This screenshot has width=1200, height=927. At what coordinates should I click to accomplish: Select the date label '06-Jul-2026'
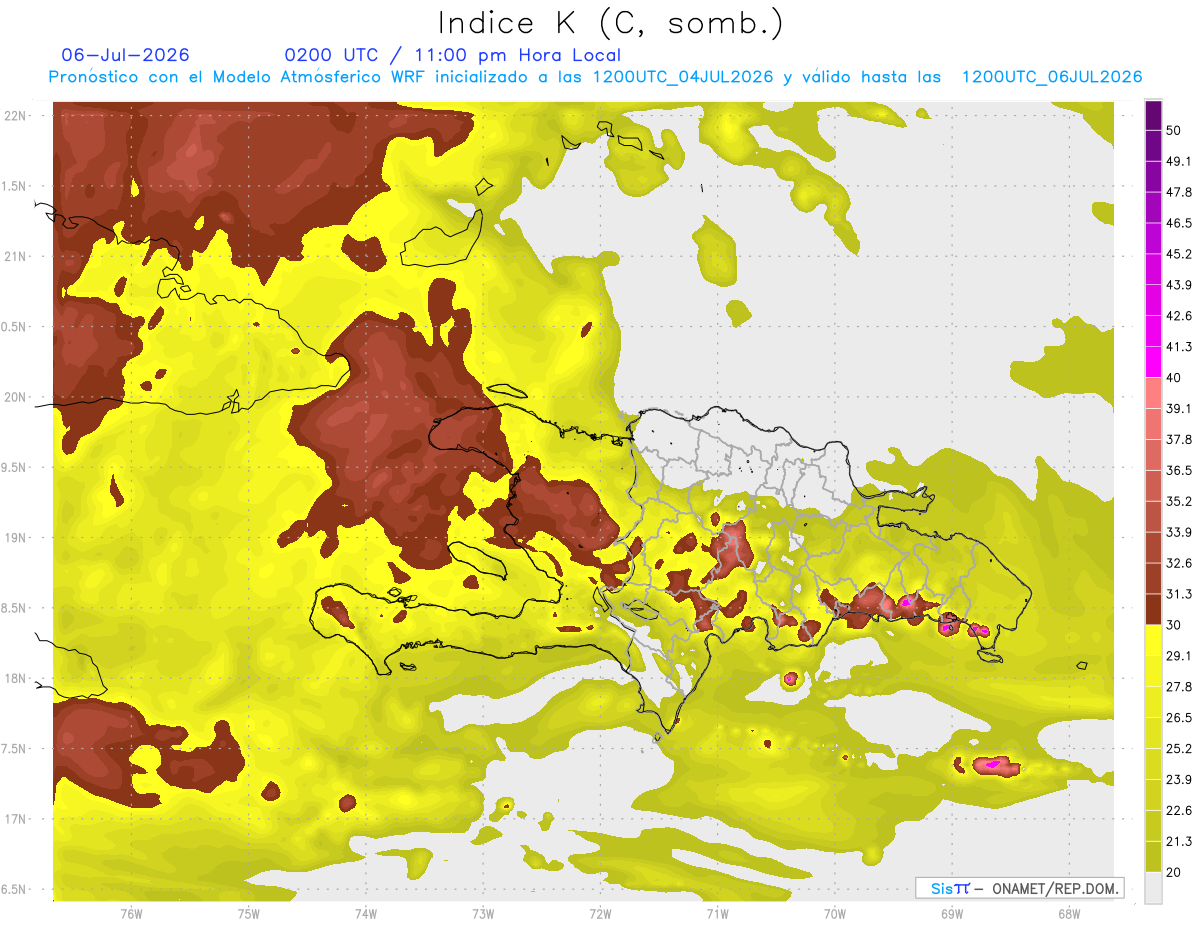coord(125,55)
